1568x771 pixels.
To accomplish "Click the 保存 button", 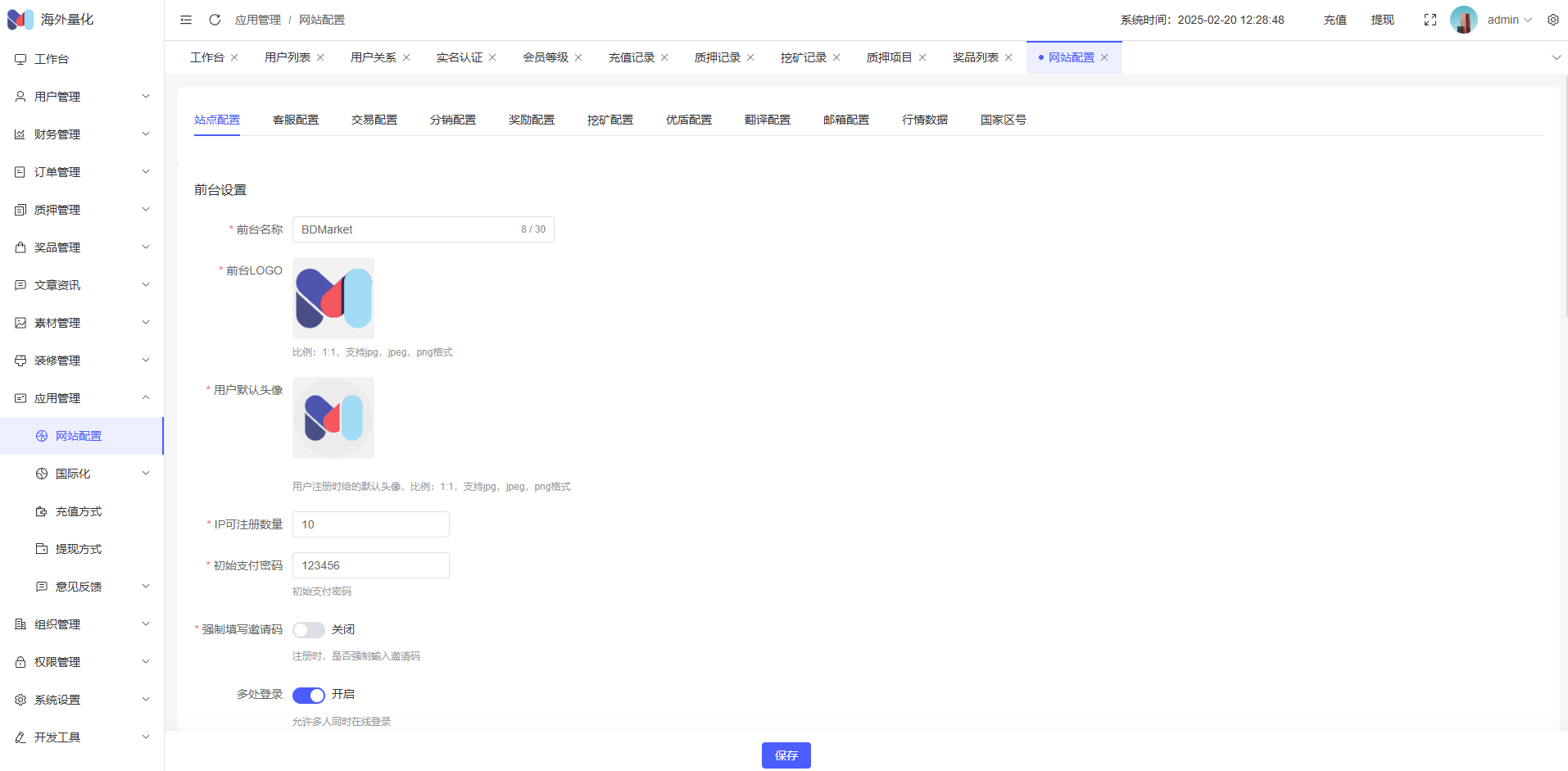I will point(786,755).
